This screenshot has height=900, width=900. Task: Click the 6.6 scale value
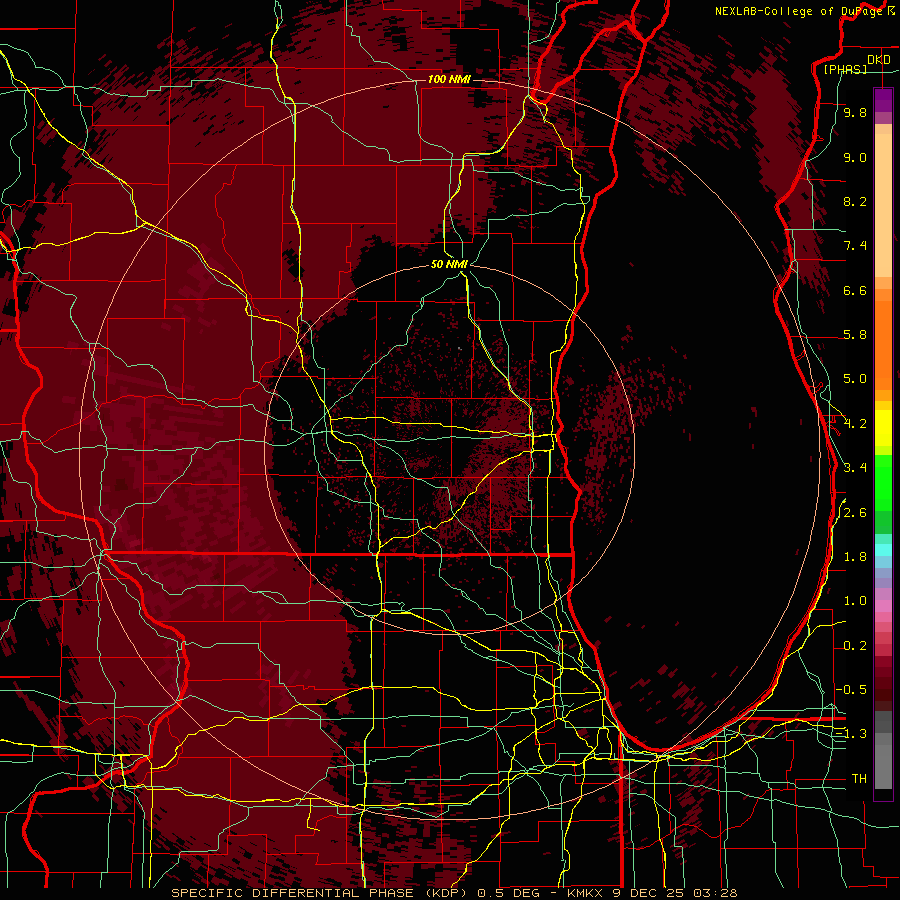point(855,290)
